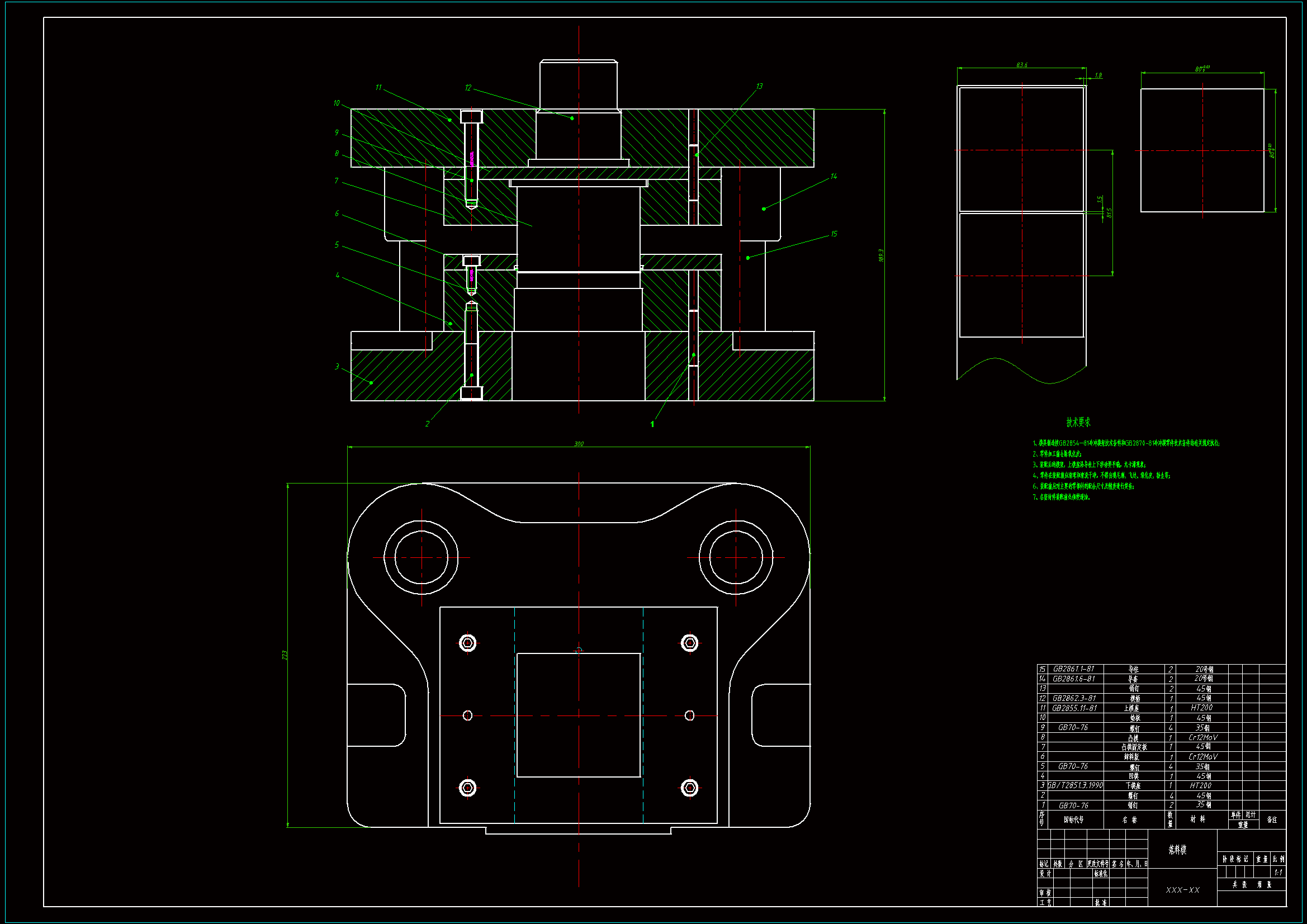Click the top-left hex bolt in plan view

click(467, 643)
